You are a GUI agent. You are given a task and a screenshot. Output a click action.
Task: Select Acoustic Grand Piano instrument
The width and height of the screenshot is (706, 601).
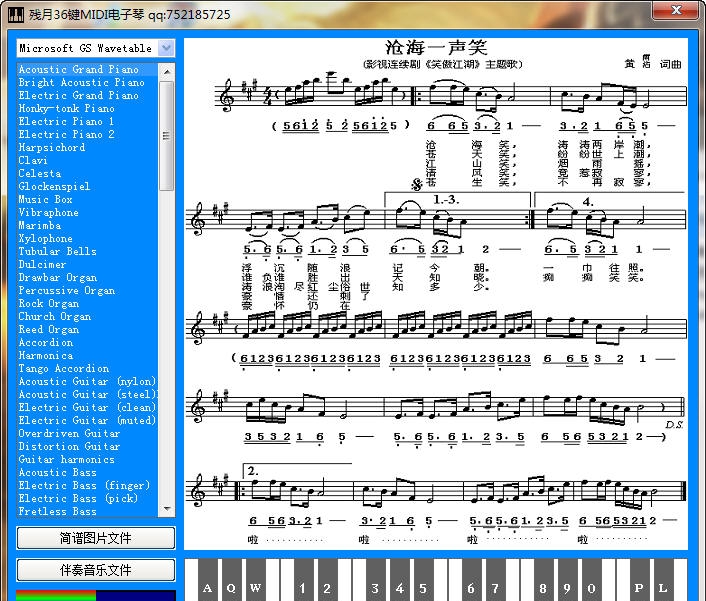tap(78, 70)
